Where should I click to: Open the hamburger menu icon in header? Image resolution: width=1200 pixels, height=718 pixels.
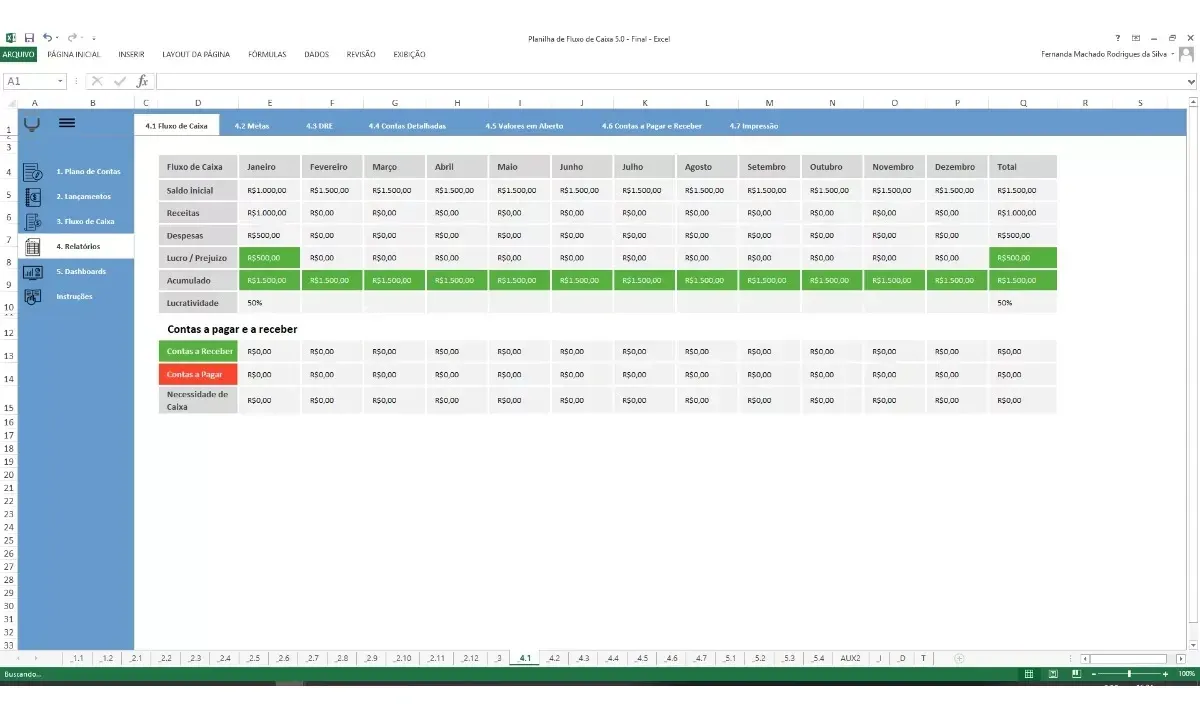click(67, 123)
